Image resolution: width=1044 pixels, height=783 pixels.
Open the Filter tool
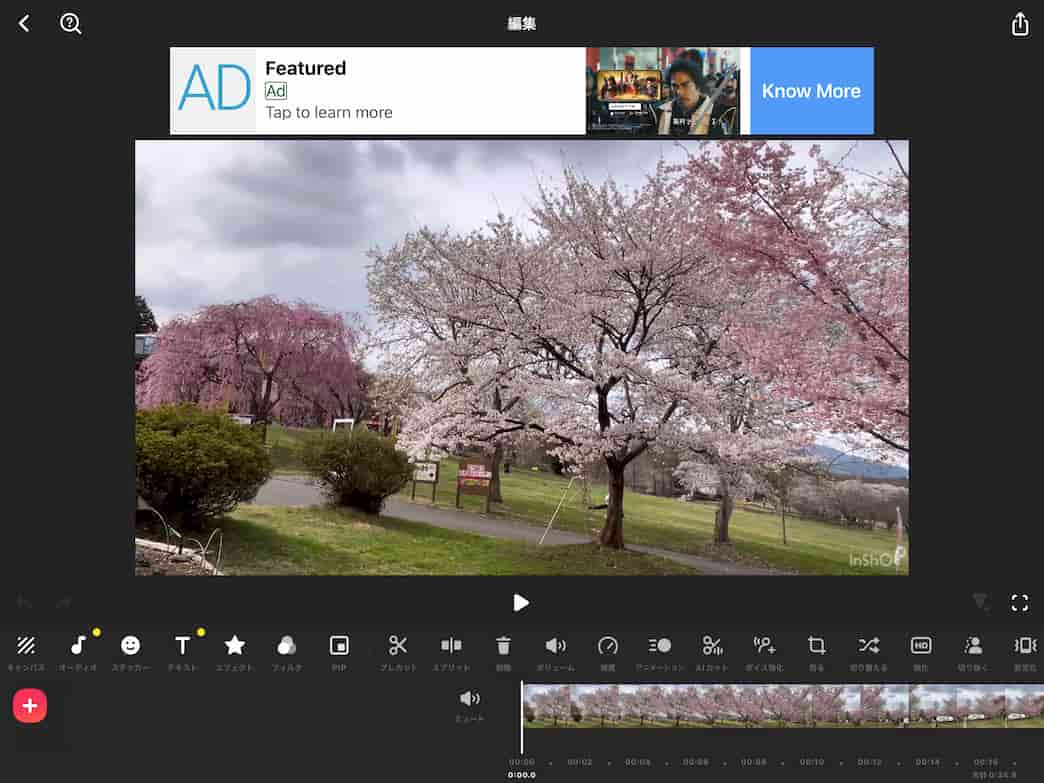click(x=287, y=646)
